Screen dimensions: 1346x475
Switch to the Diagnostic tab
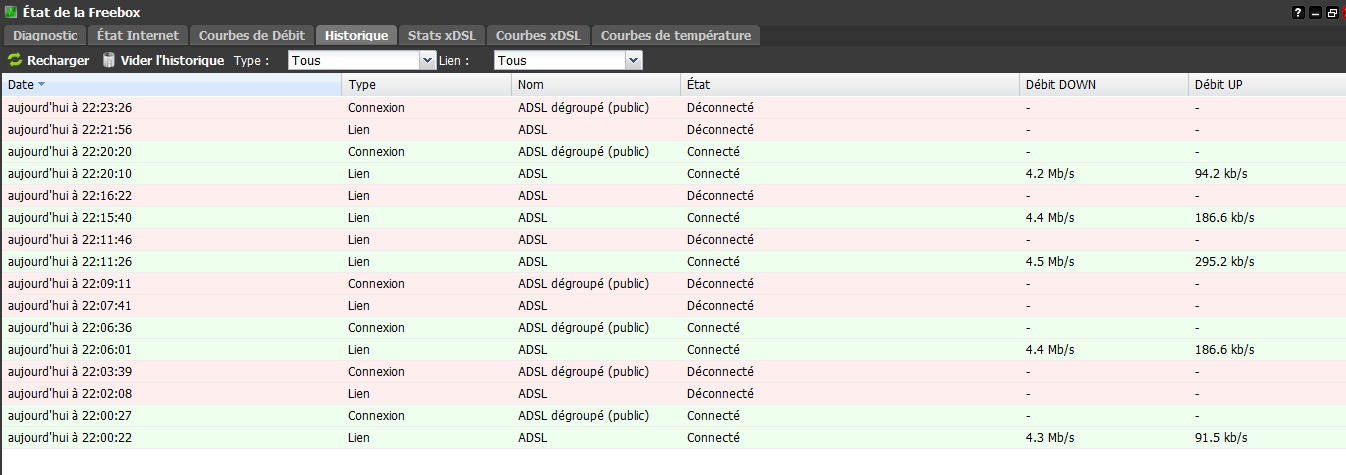click(x=45, y=36)
